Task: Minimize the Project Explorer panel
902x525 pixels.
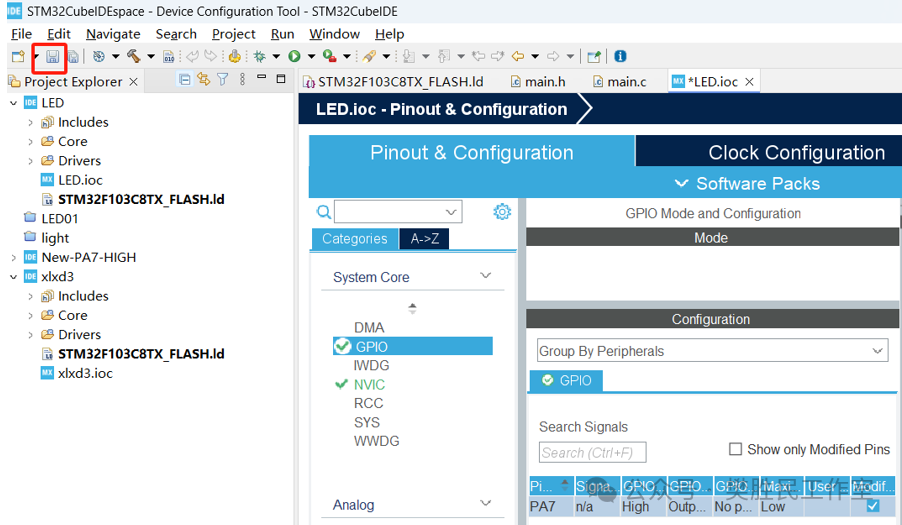Action: click(262, 77)
